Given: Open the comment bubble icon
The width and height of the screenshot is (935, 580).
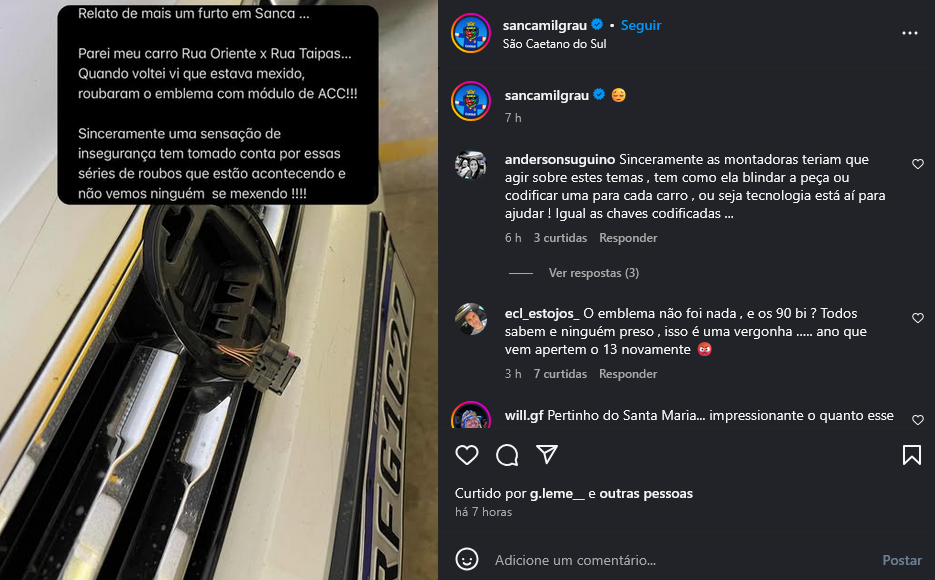Looking at the screenshot, I should (507, 455).
